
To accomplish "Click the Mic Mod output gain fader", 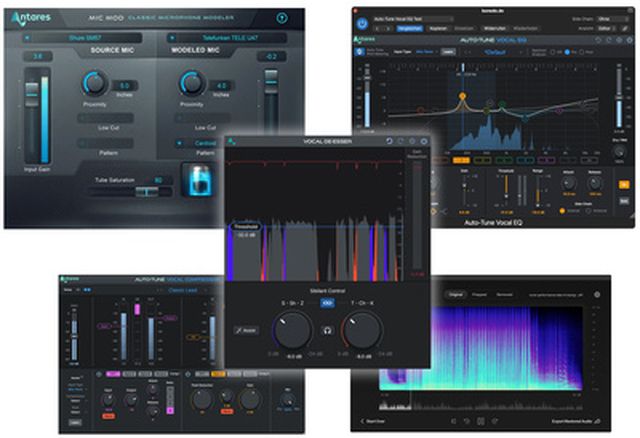I will (271, 82).
